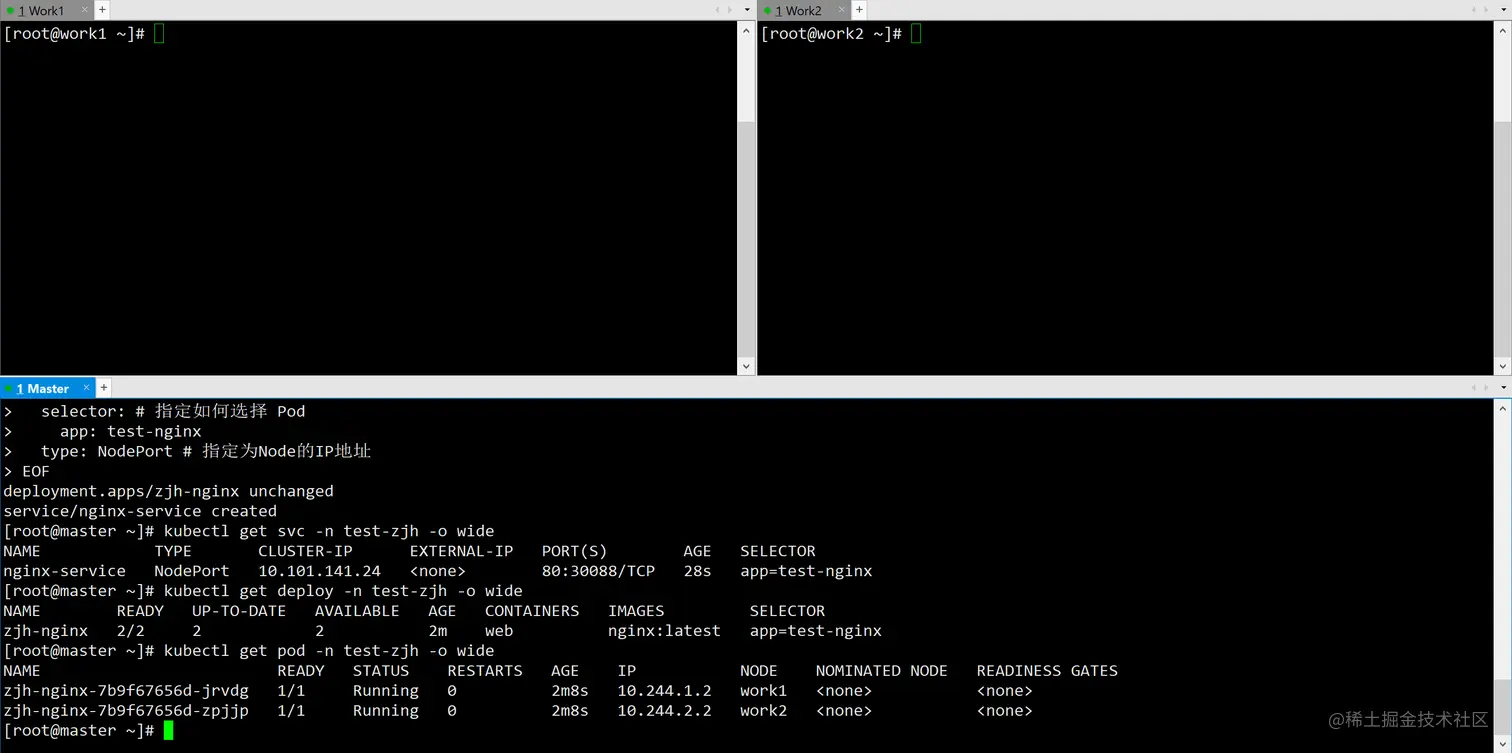Click the Master pane scrollbar thumb
Viewport: 1512px width, 753px height.
coord(1503,706)
